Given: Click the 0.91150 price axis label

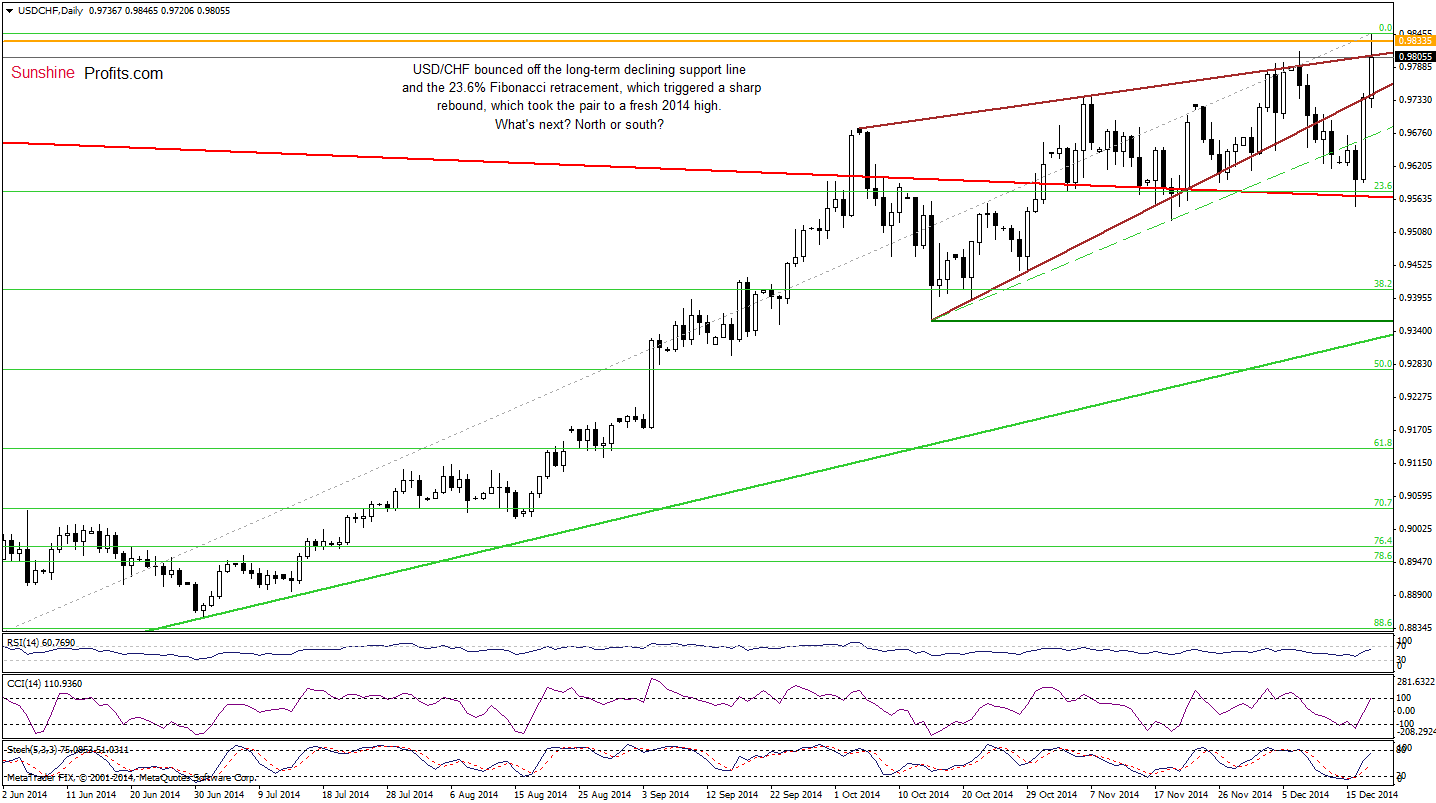Looking at the screenshot, I should tap(1414, 463).
